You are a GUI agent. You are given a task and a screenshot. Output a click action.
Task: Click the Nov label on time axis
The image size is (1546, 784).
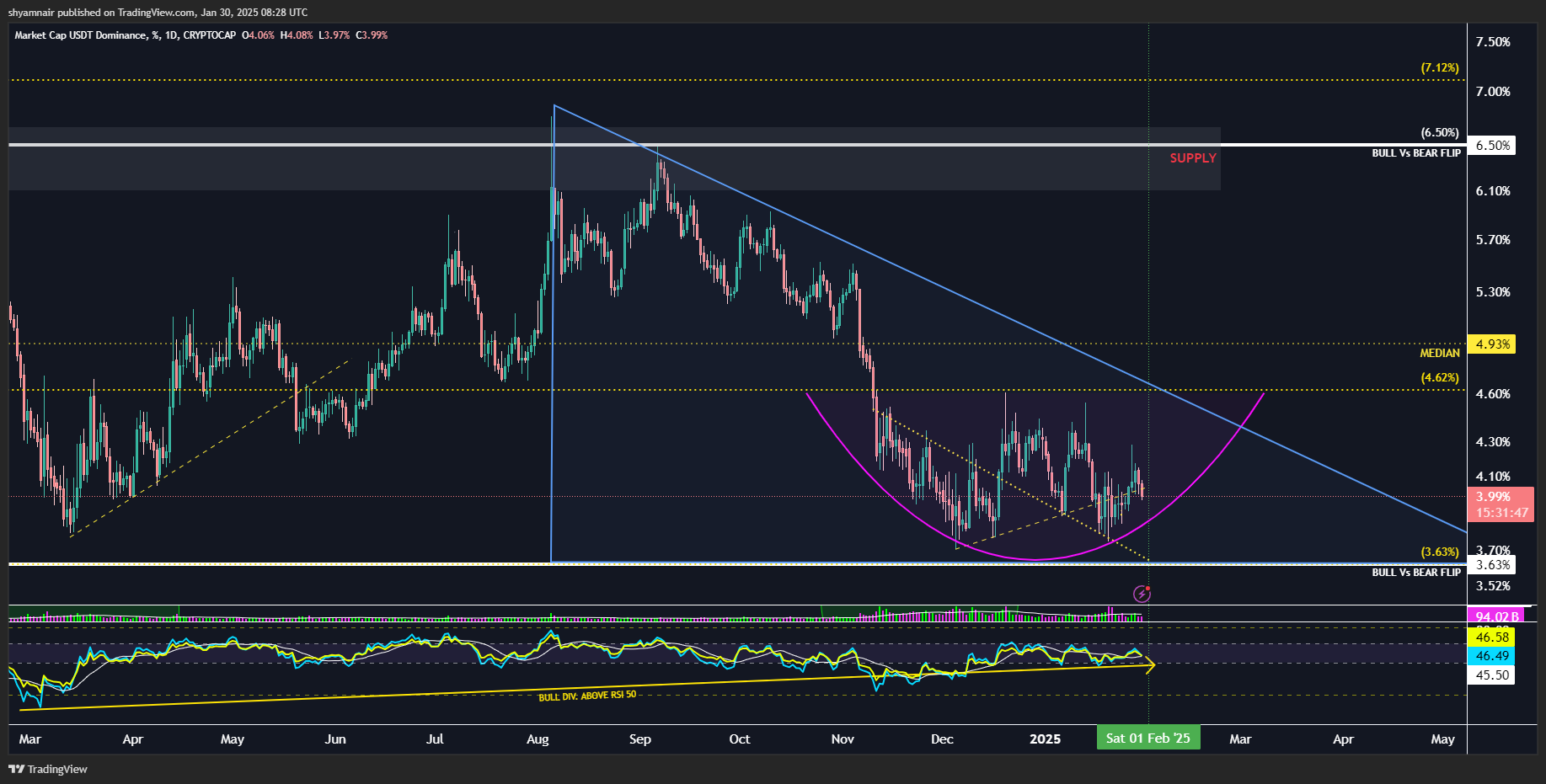[843, 739]
